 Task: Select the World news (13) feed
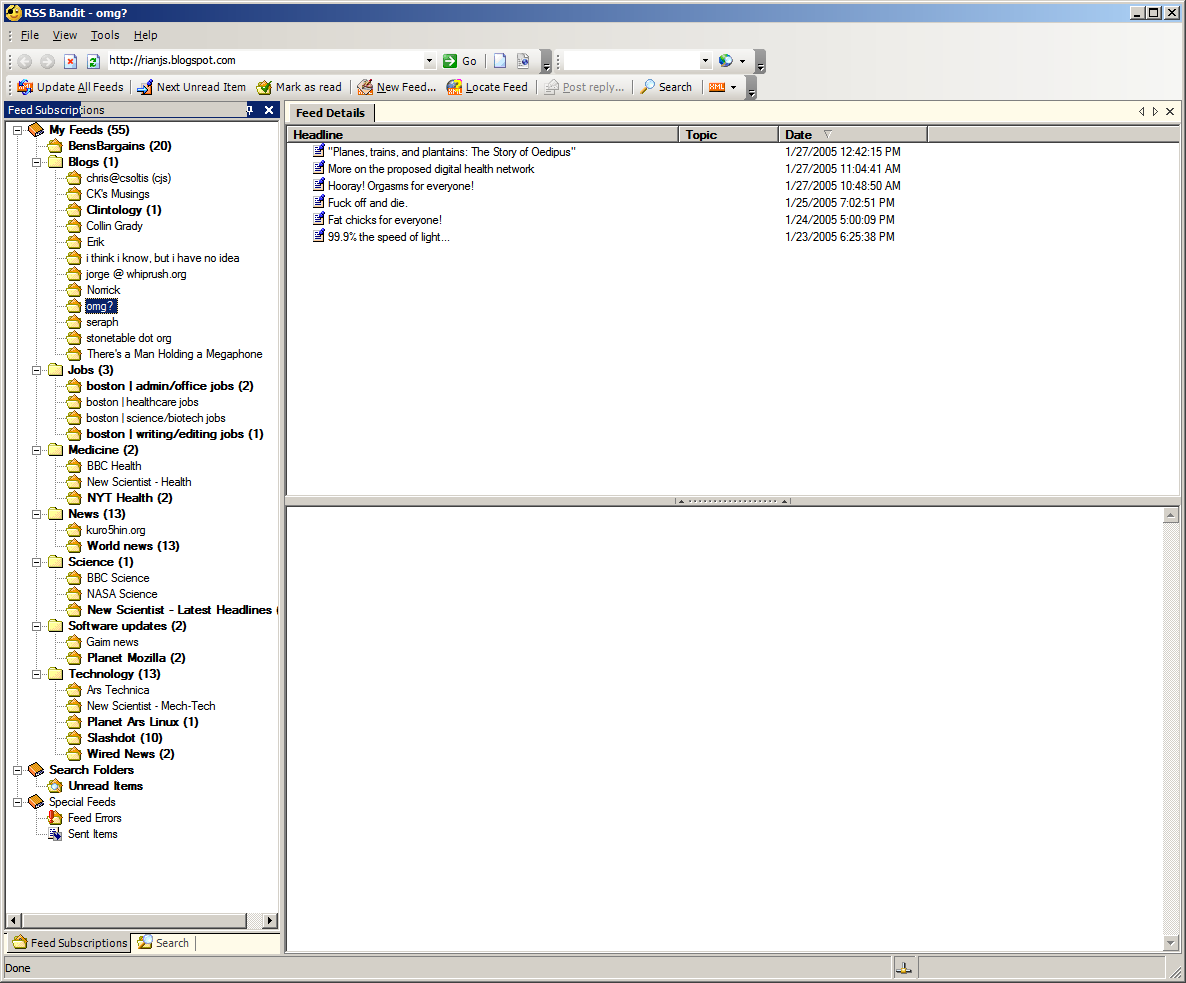[132, 546]
